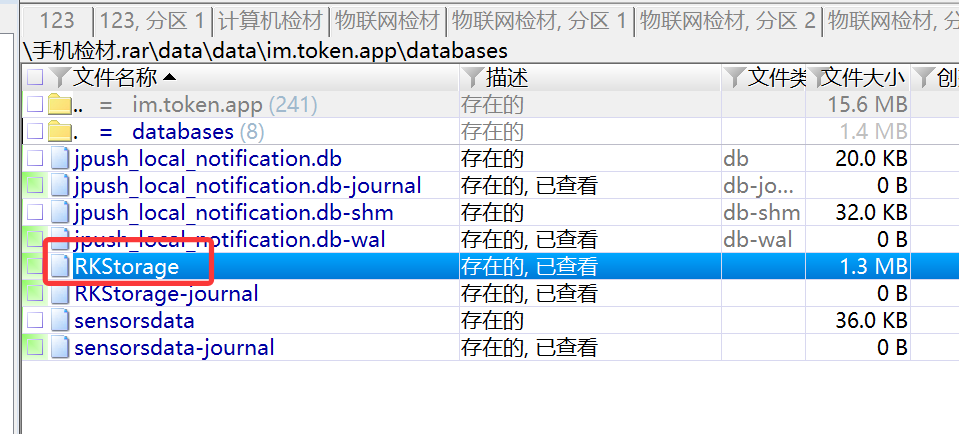Open filter funnel on 文件大小 column
The image size is (959, 434).
816,78
